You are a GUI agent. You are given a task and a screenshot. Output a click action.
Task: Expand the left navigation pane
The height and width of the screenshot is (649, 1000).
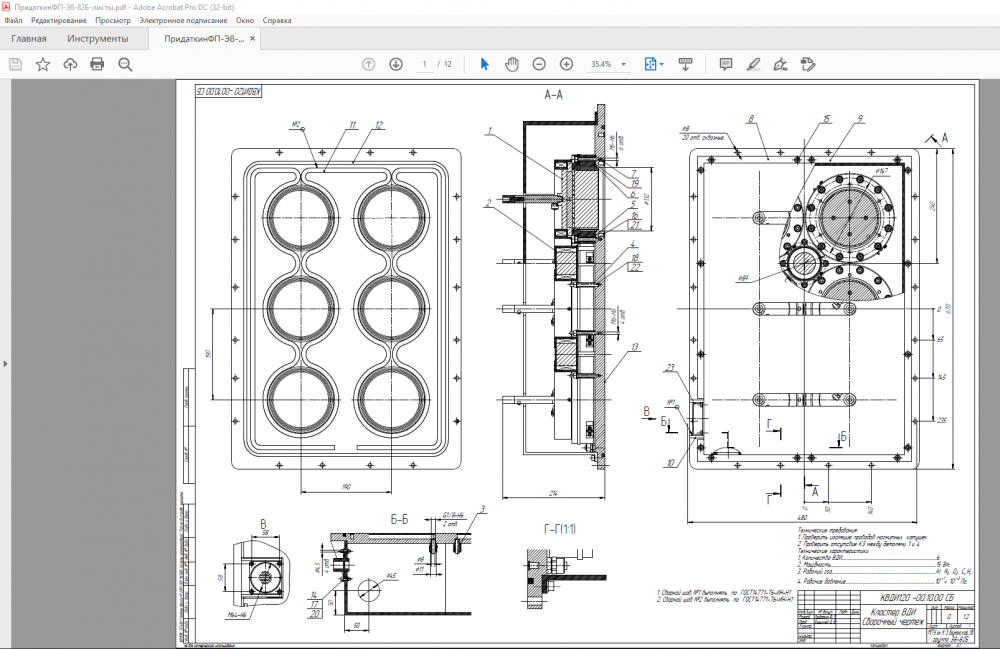(4, 363)
